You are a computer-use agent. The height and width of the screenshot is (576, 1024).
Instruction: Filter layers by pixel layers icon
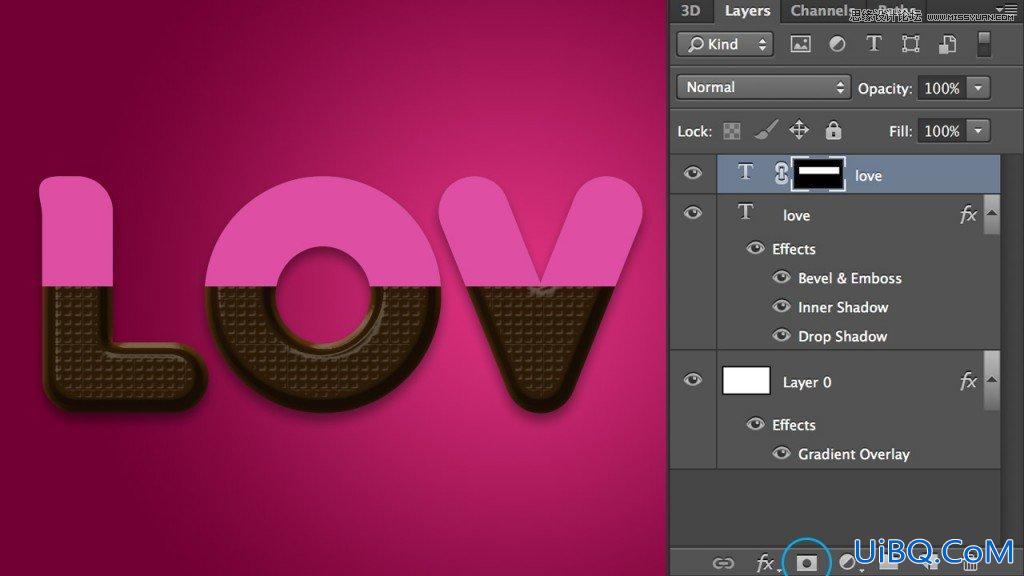[800, 44]
